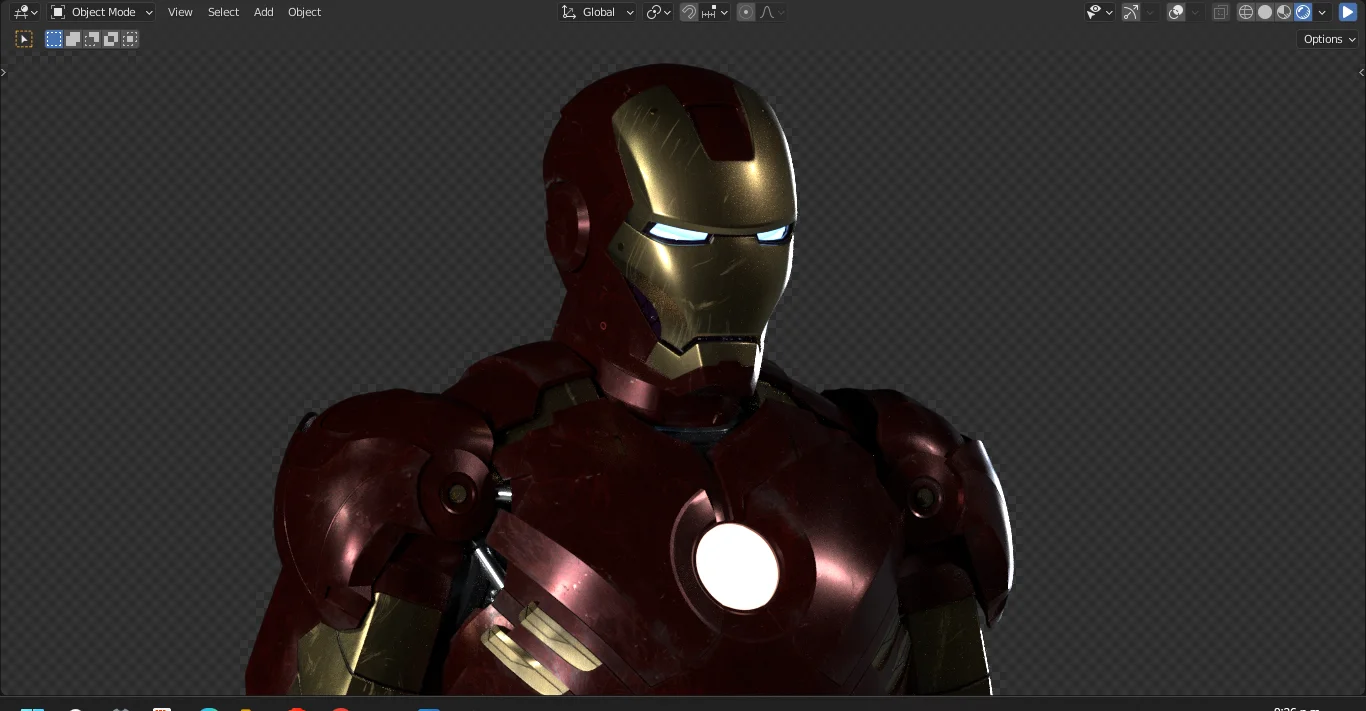The image size is (1366, 711).
Task: Open the viewport shading settings dropdown
Action: coord(1322,12)
